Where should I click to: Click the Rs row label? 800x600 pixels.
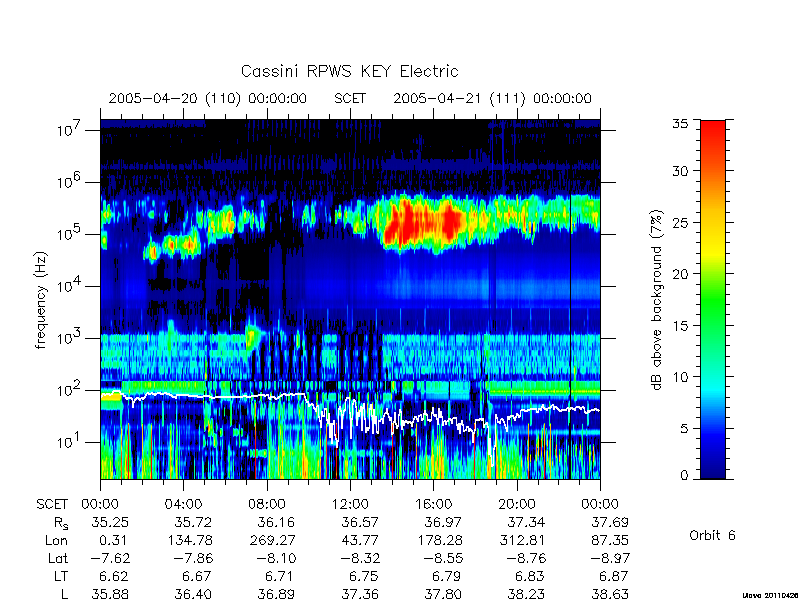(61, 523)
